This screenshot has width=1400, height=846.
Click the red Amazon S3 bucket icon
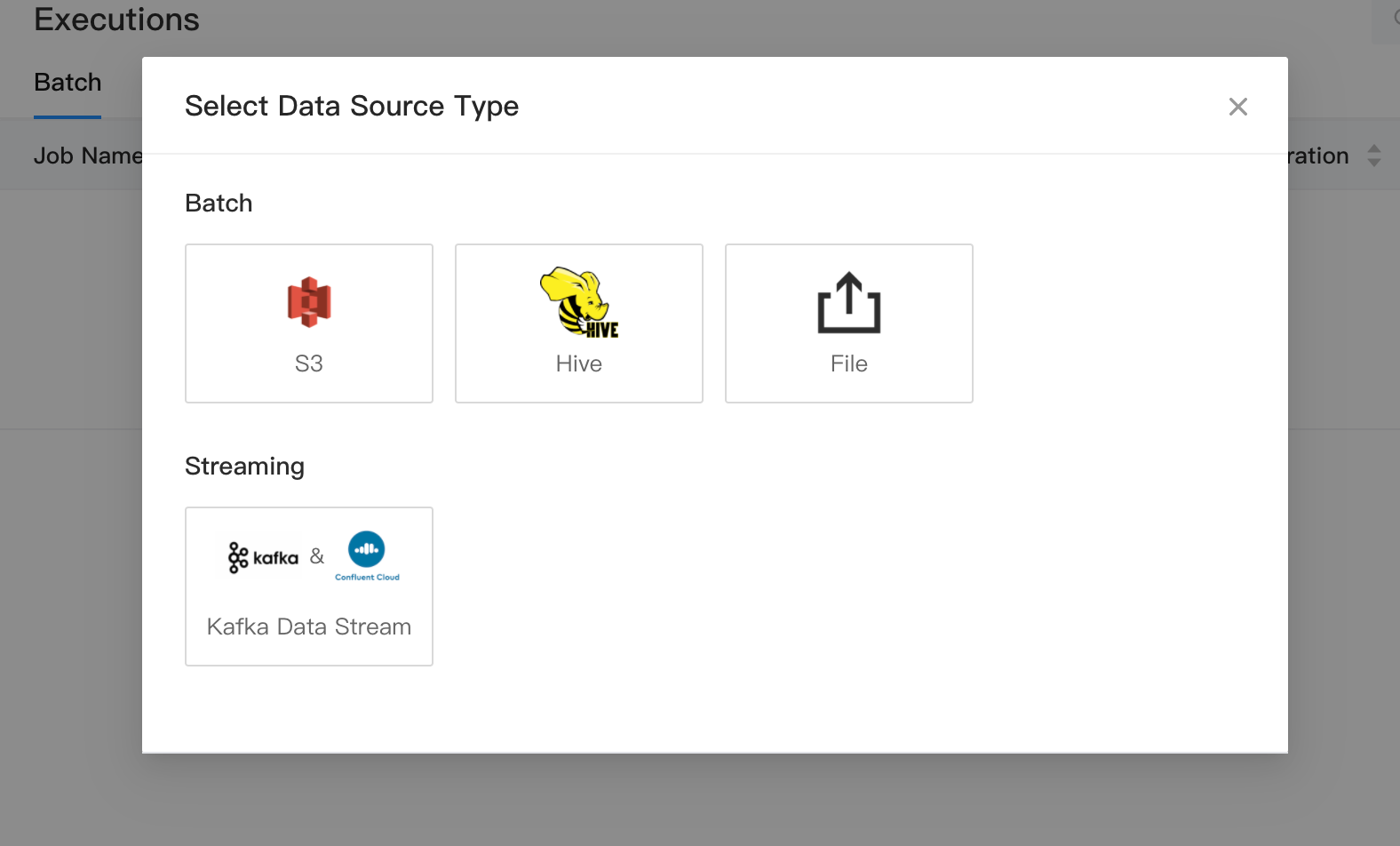(x=309, y=302)
